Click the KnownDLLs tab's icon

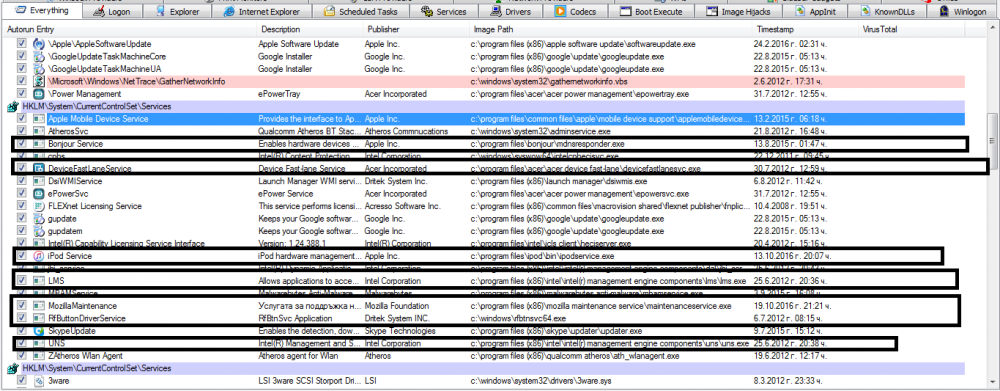click(x=865, y=11)
